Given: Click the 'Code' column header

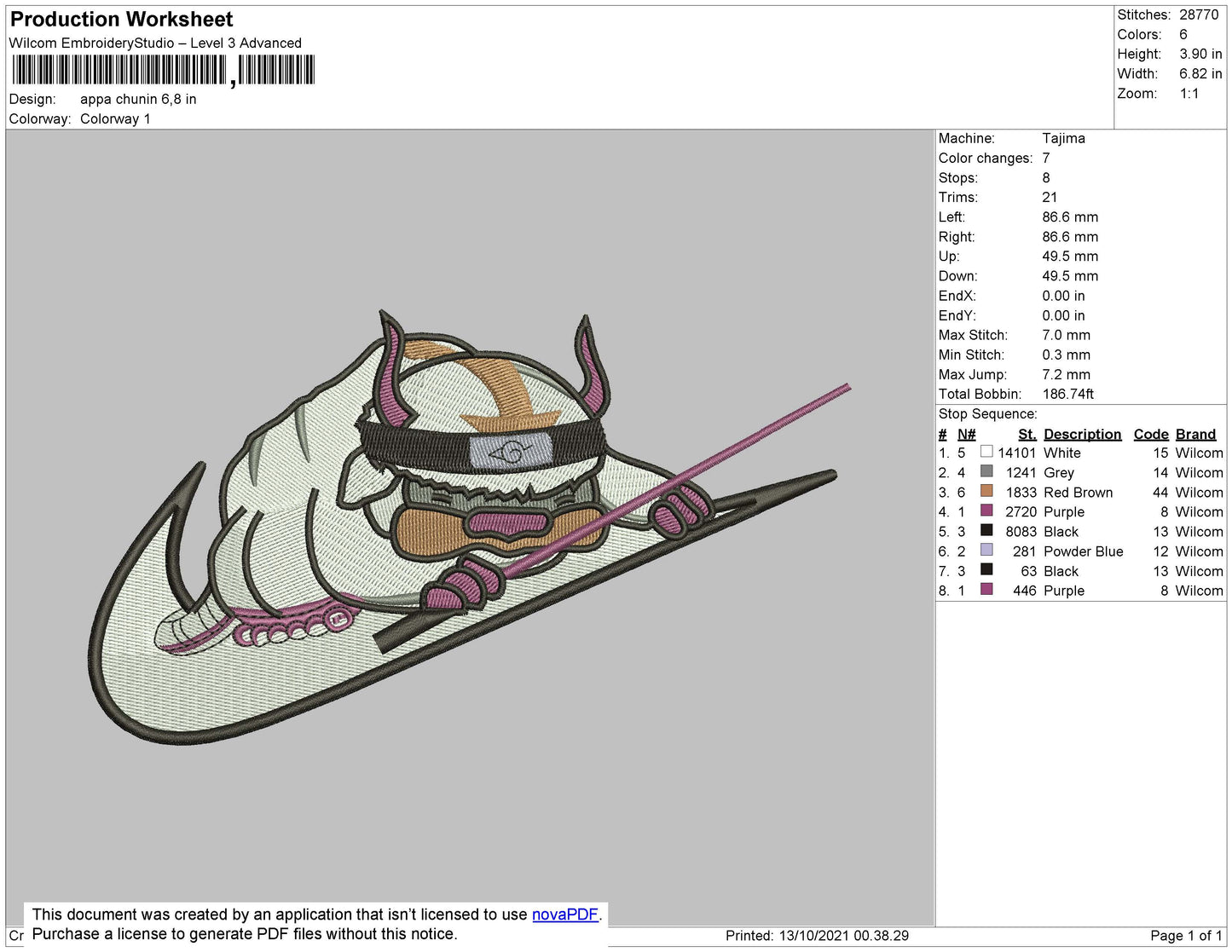Looking at the screenshot, I should tap(1151, 434).
